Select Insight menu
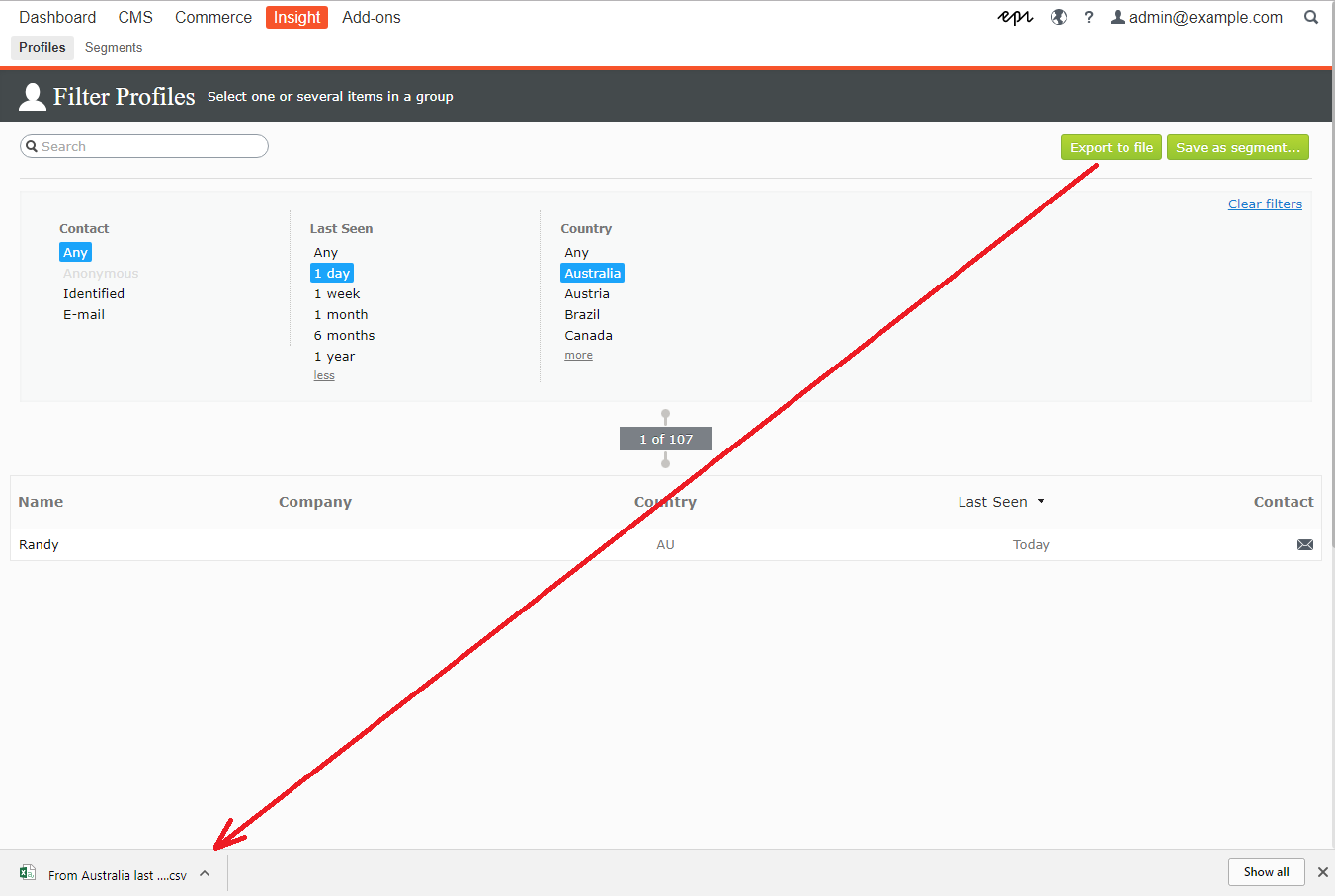The width and height of the screenshot is (1335, 896). pyautogui.click(x=296, y=17)
